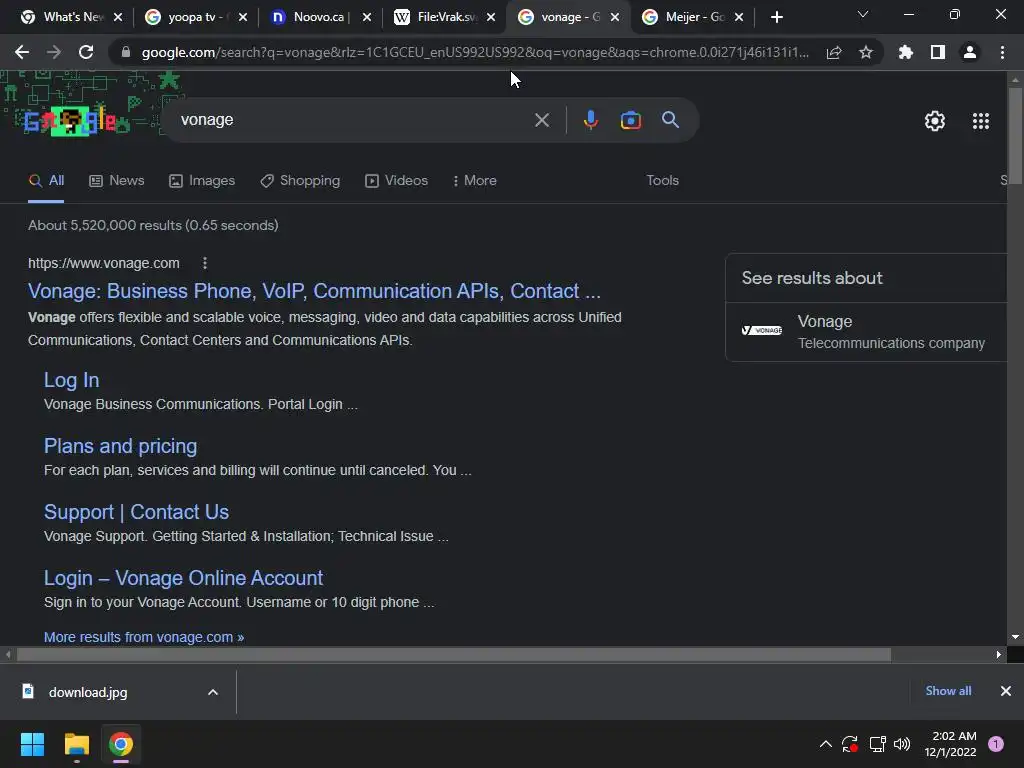
Task: Click the horizontal scrollbar right arrow
Action: coord(999,654)
